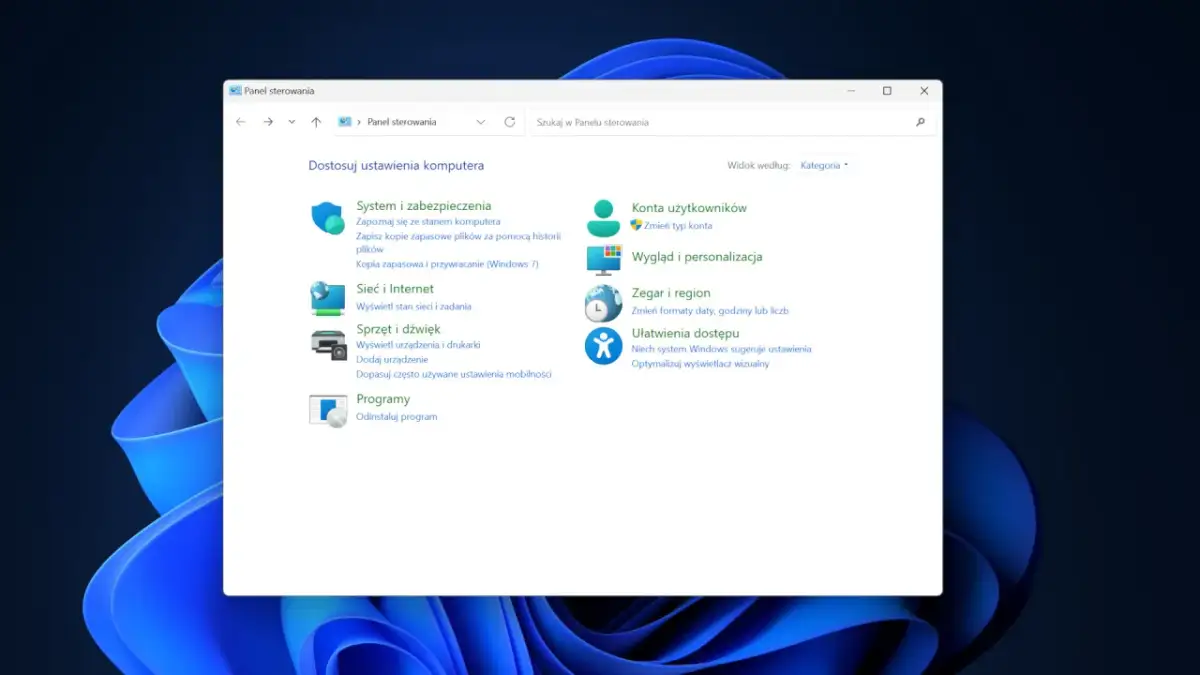
Task: Click the Konta użytkowników person icon
Action: tap(603, 217)
